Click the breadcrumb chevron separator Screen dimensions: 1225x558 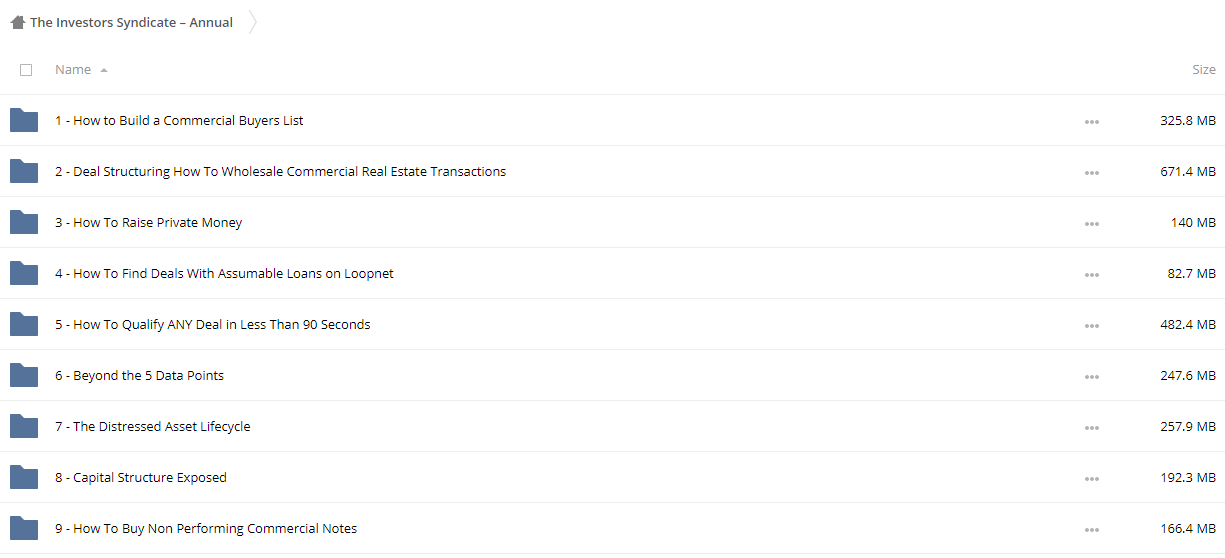[252, 22]
